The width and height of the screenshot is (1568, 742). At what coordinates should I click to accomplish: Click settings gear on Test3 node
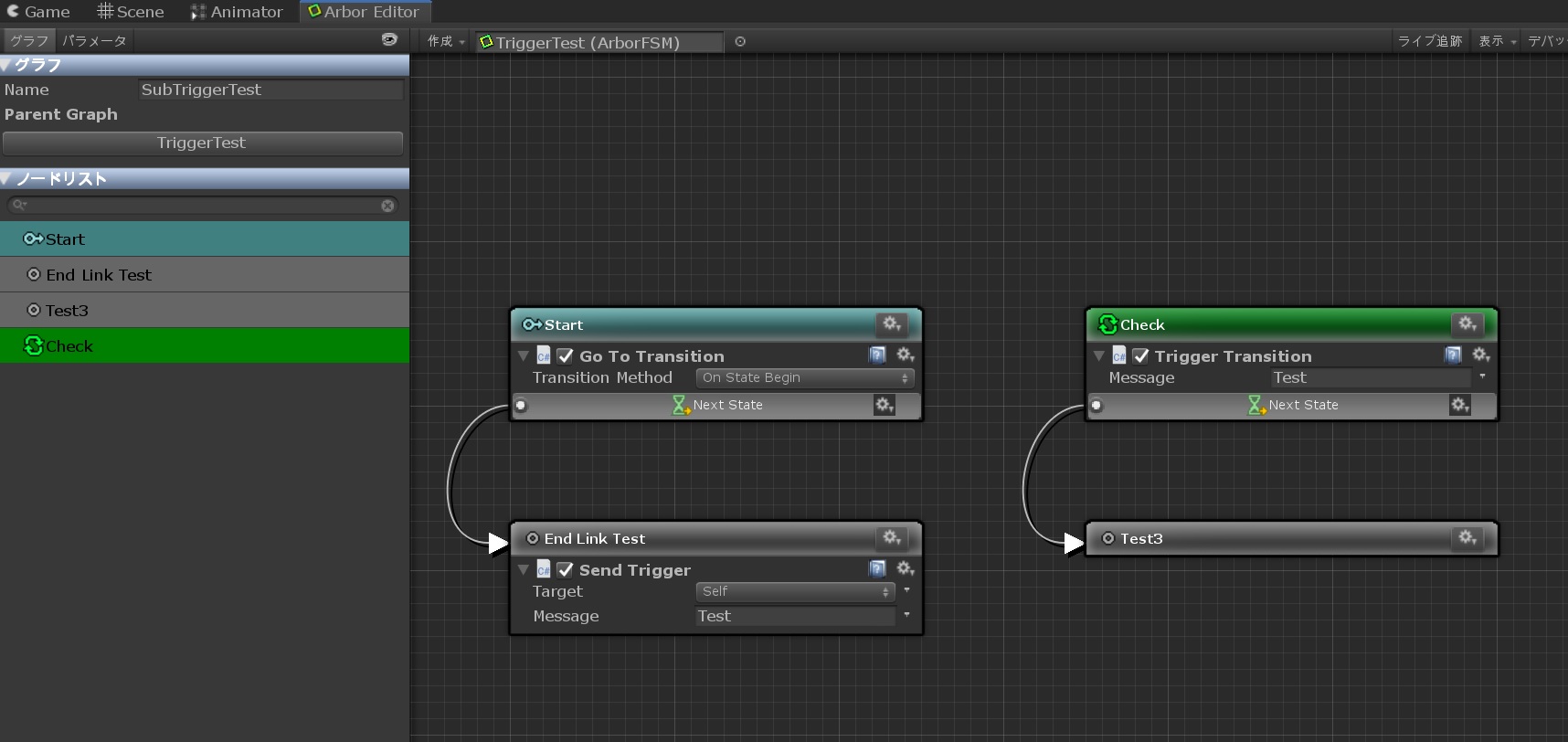pos(1467,538)
